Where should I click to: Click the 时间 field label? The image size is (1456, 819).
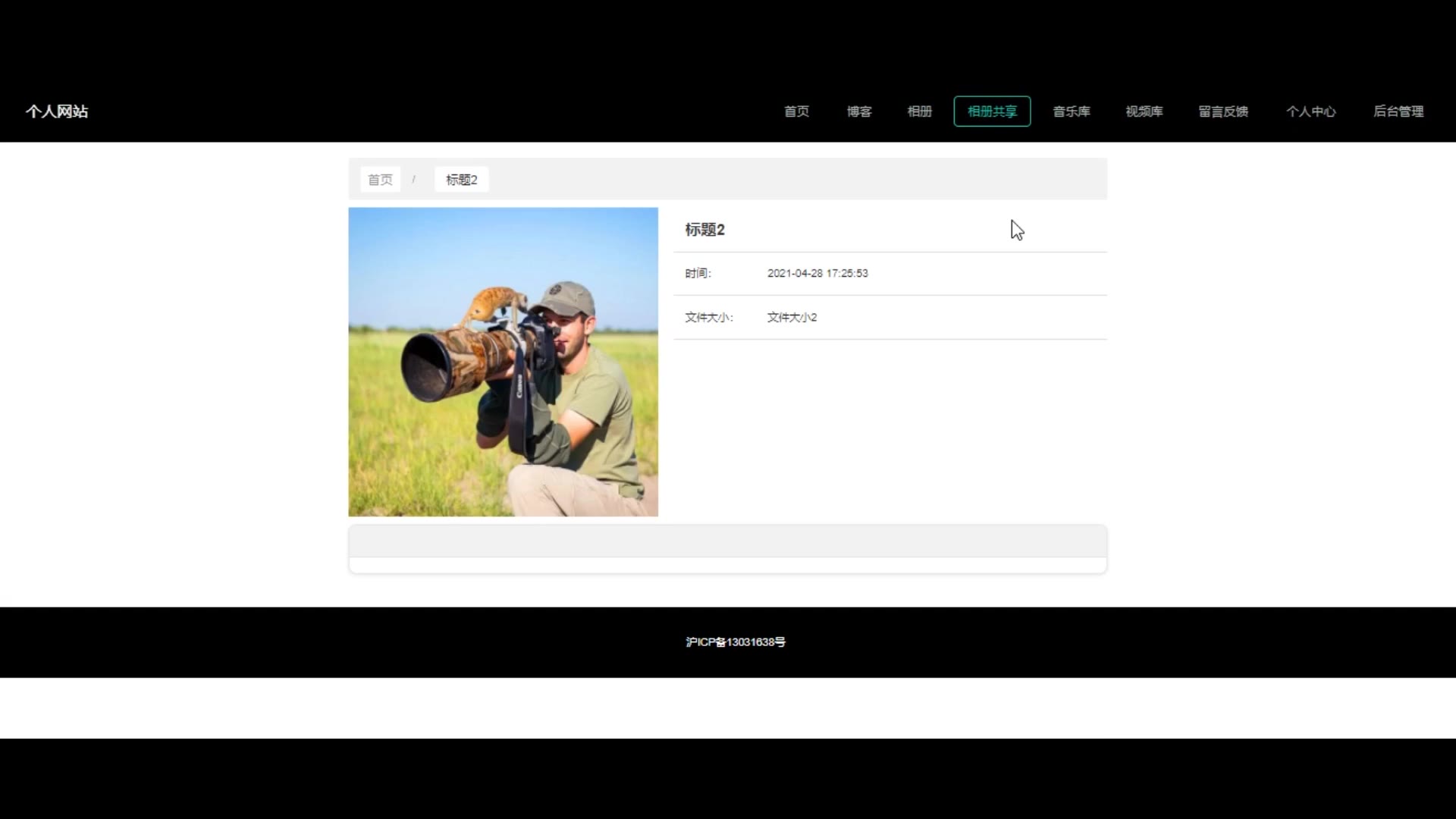698,273
